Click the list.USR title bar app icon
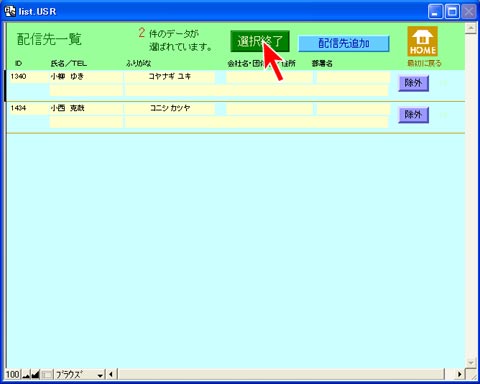The width and height of the screenshot is (480, 384). click(x=10, y=11)
